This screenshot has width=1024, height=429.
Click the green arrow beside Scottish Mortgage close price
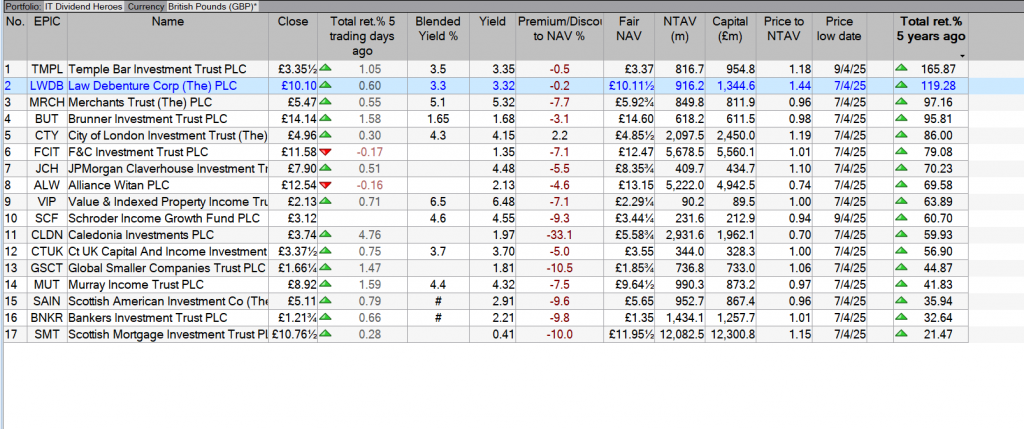point(325,334)
